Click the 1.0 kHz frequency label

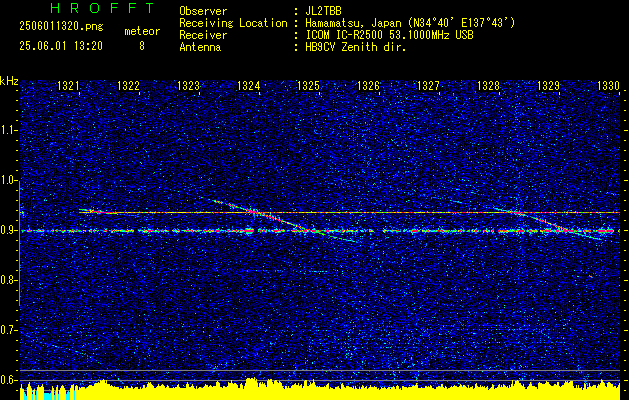(9, 181)
